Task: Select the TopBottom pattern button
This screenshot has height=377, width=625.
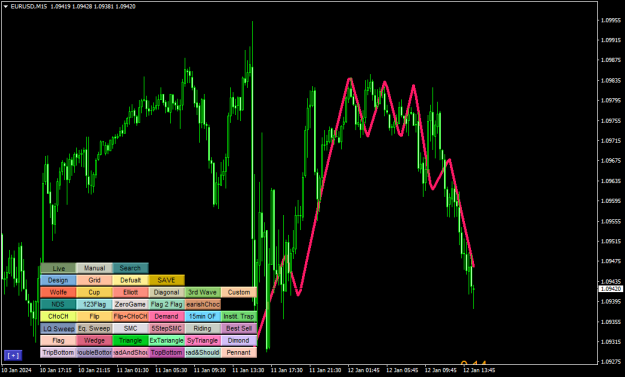Action: click(167, 352)
